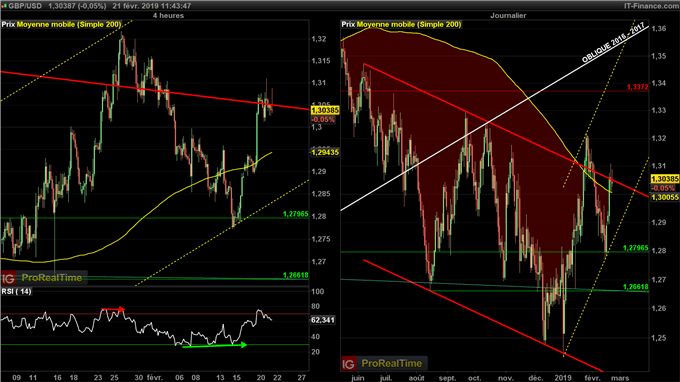
Task: Click the 80 mark on the RSI scale
Action: [316, 306]
